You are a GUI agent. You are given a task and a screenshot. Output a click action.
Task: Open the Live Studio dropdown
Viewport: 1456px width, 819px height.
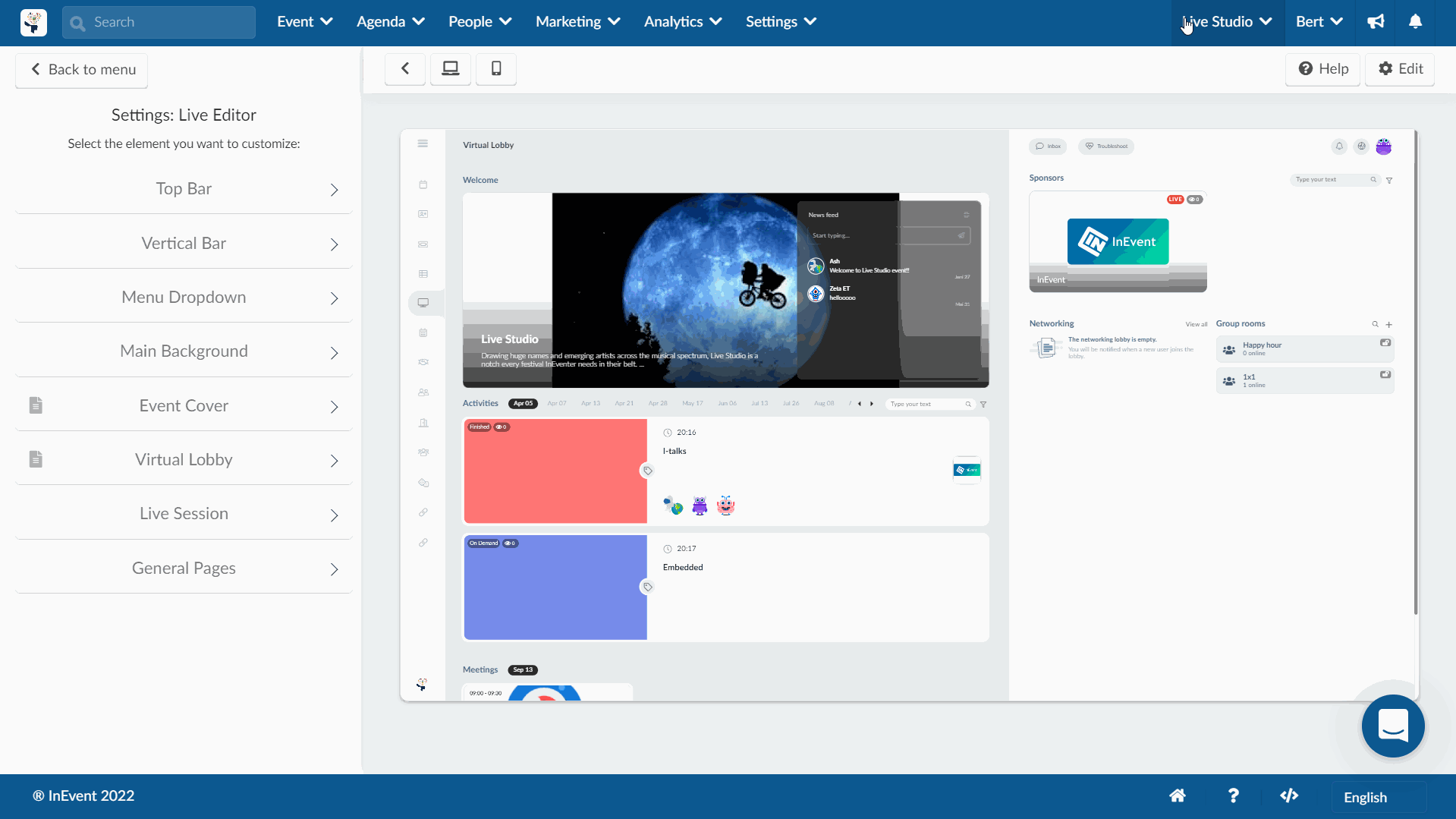[x=1226, y=22]
